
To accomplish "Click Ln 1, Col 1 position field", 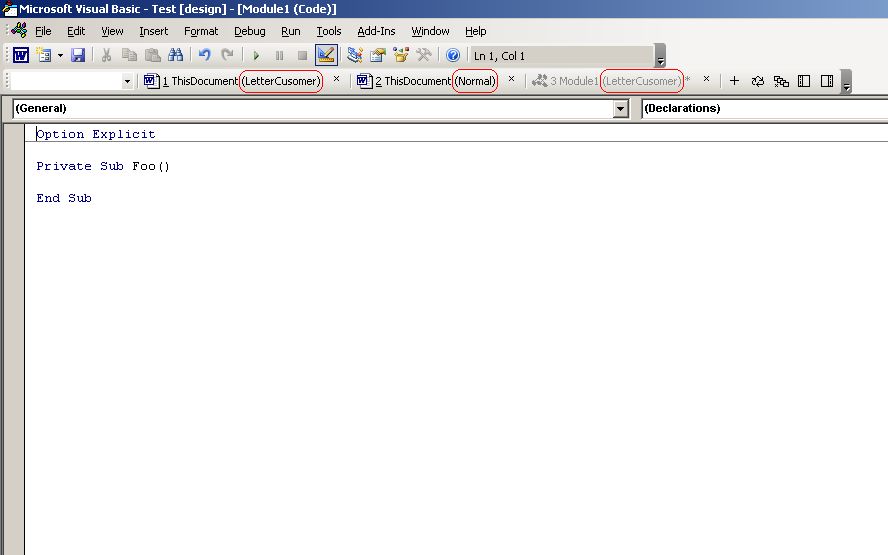I will point(560,56).
